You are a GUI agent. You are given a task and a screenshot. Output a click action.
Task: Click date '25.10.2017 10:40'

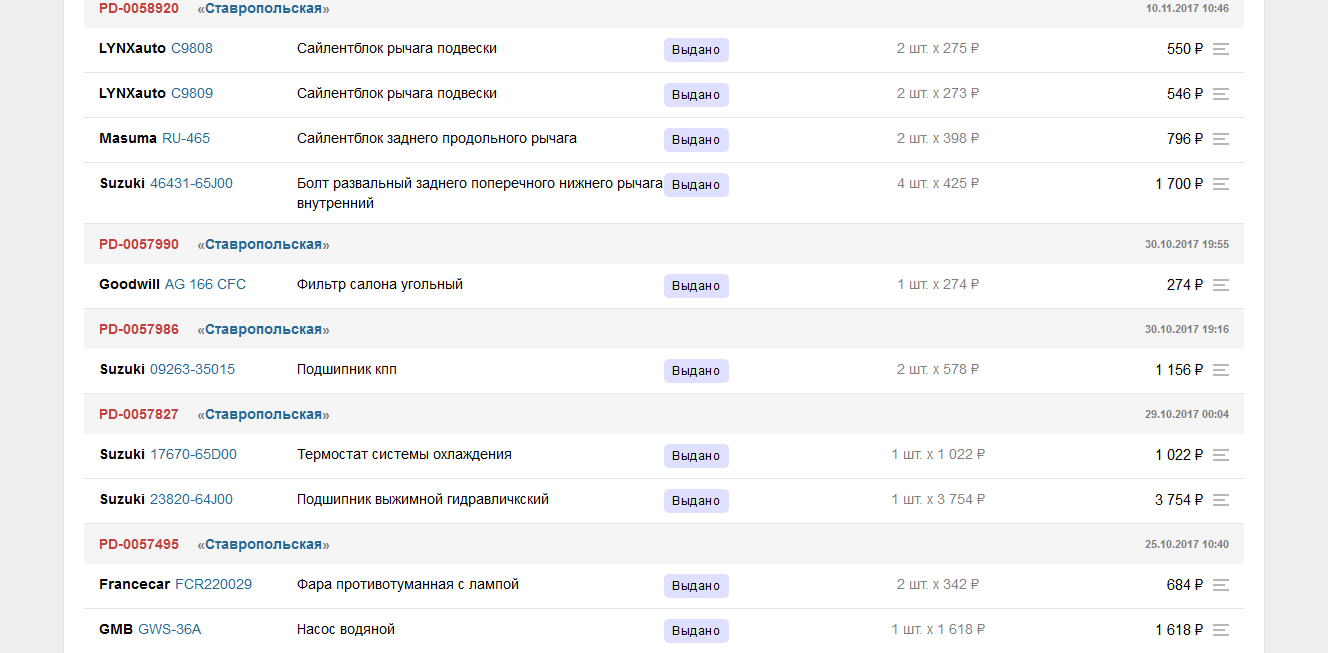(x=1187, y=544)
